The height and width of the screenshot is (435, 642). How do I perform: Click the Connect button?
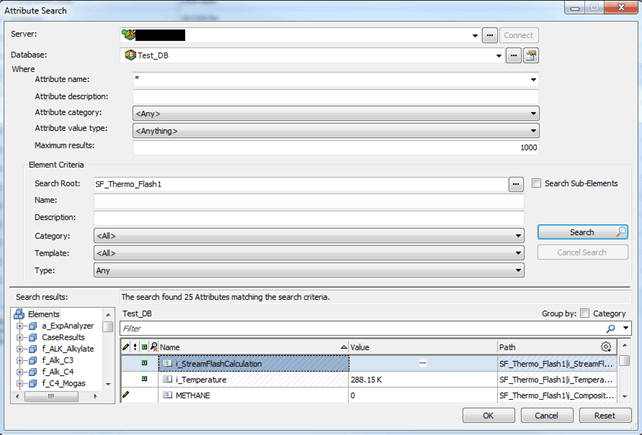coord(519,35)
